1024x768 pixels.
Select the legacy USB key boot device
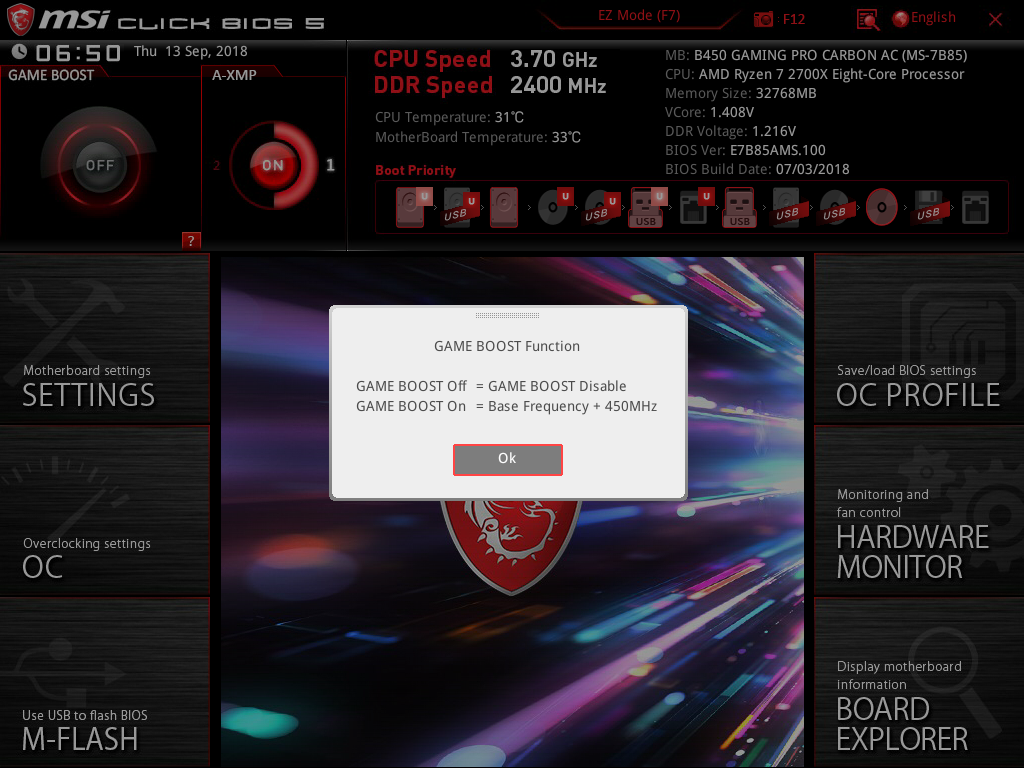point(739,207)
